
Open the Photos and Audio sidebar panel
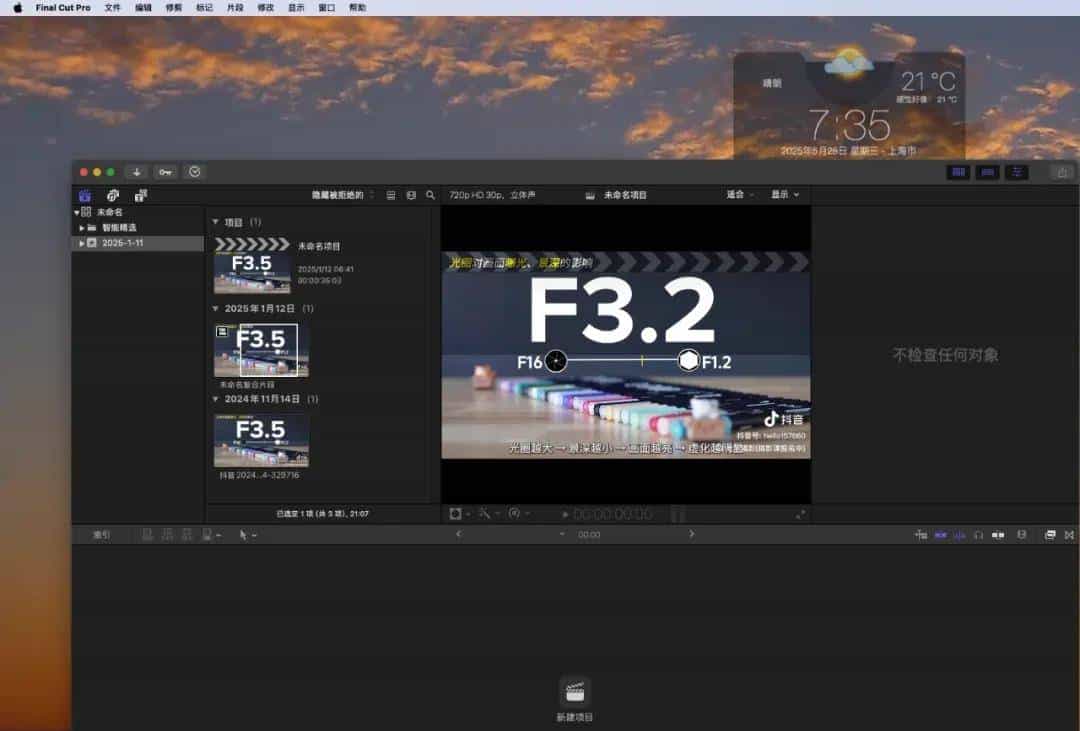click(113, 195)
